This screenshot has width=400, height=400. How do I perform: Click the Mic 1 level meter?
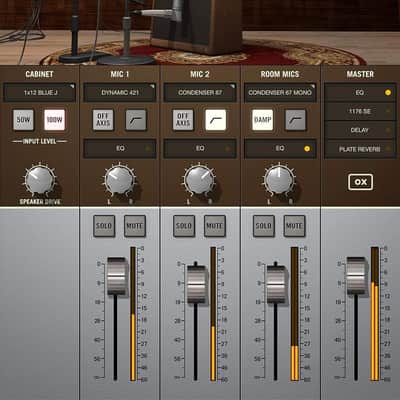(133, 314)
